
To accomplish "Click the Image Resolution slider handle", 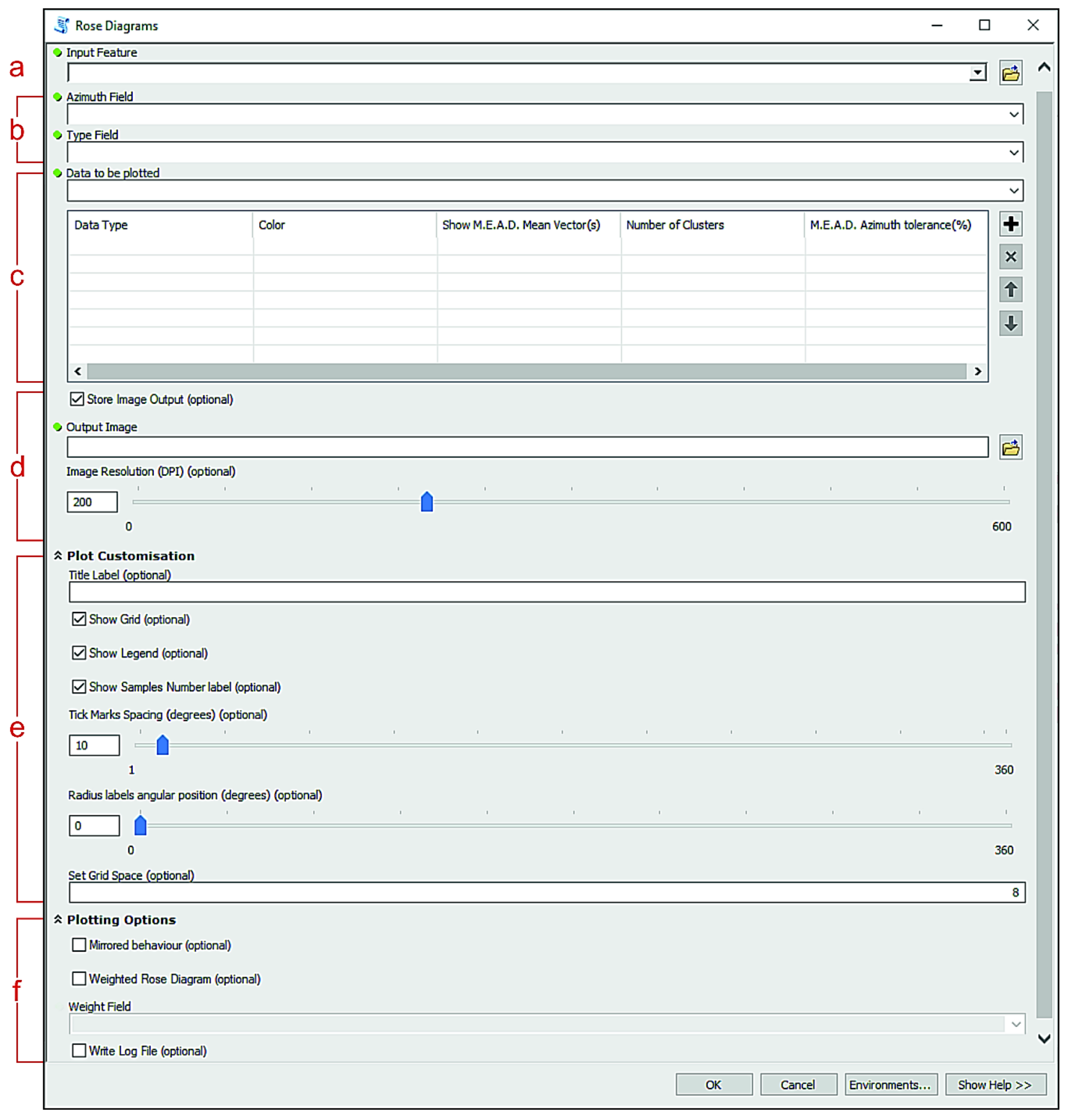I will point(427,502).
